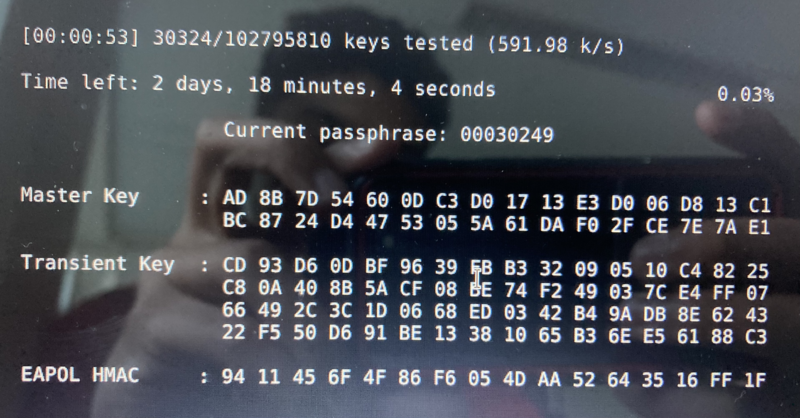The height and width of the screenshot is (418, 800).
Task: Click the Master Key second row starting BC 87
Action: pyautogui.click(x=497, y=226)
